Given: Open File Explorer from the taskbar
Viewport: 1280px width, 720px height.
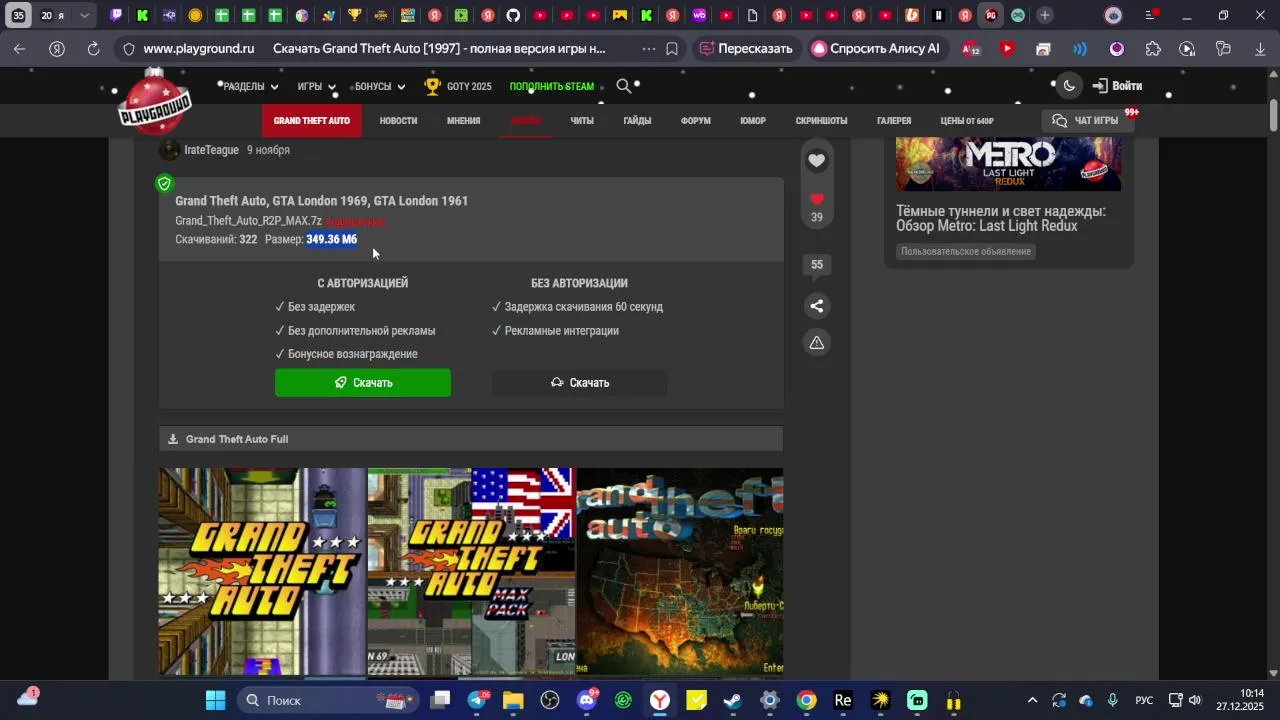Looking at the screenshot, I should tap(513, 700).
